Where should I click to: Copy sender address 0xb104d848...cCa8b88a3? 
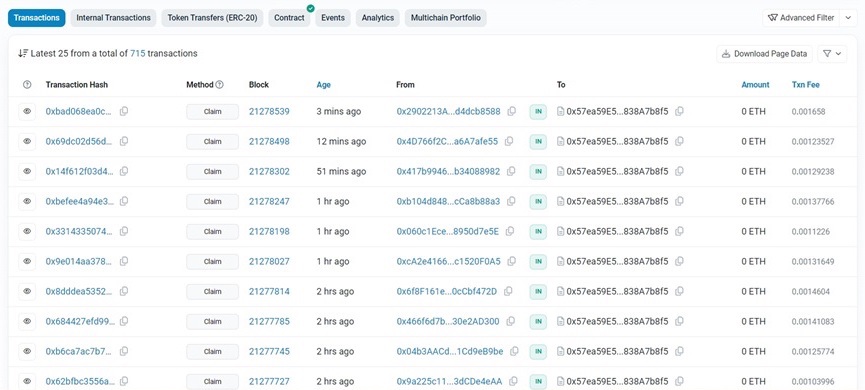(x=511, y=201)
